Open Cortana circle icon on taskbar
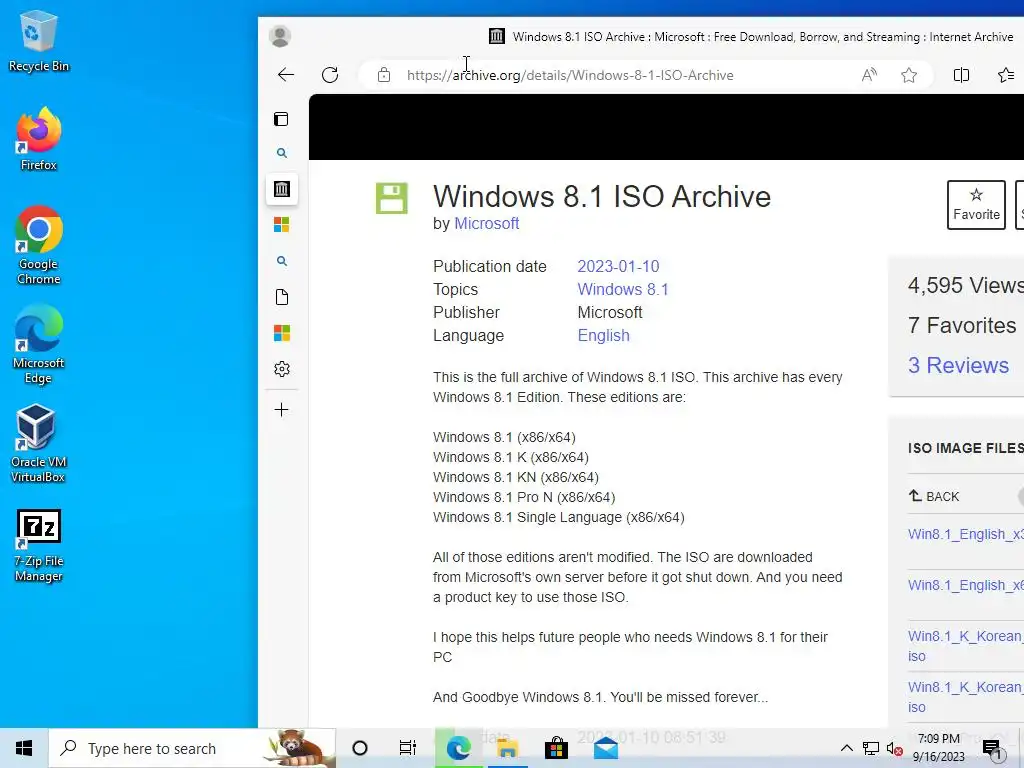 [360, 748]
